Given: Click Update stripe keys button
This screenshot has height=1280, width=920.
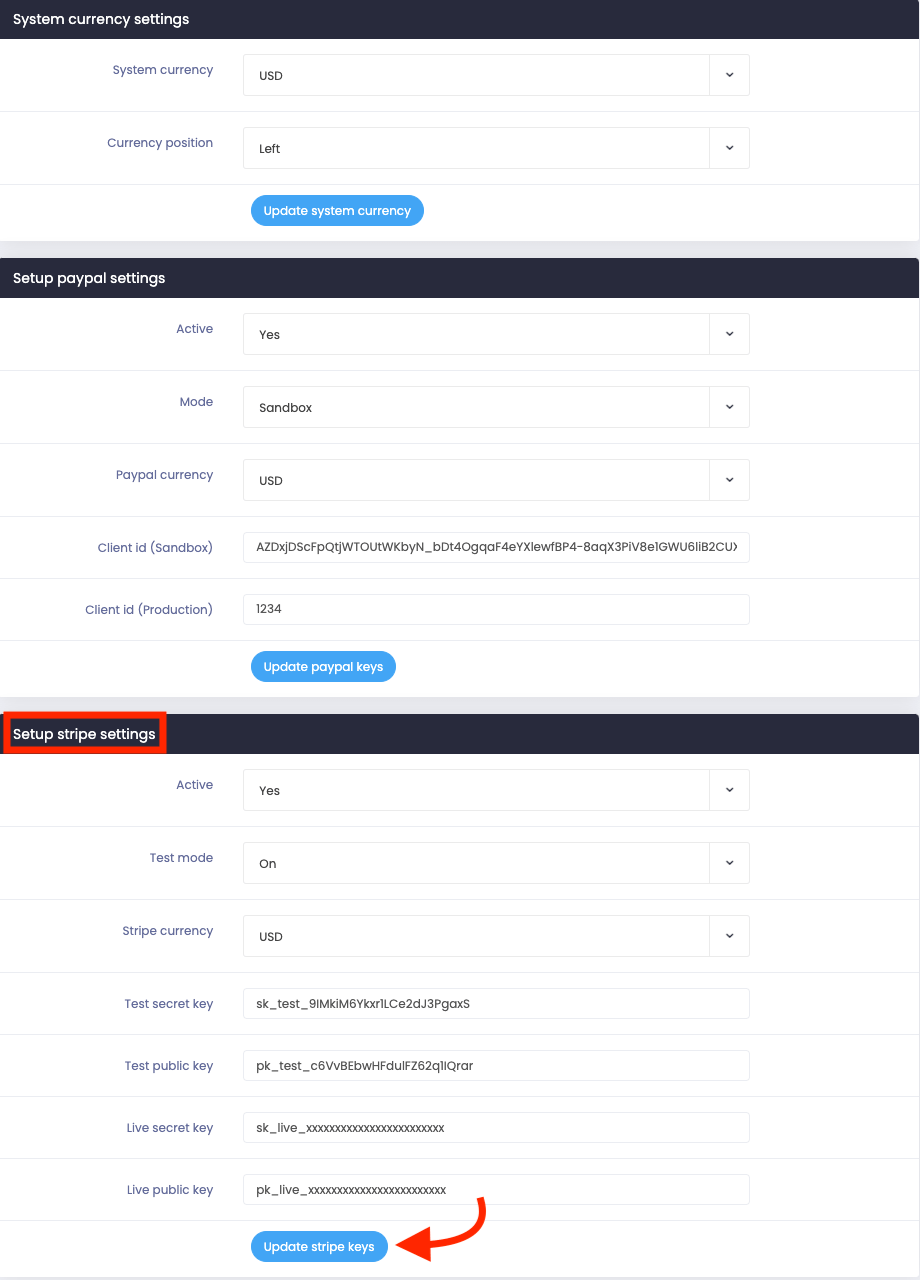Looking at the screenshot, I should pyautogui.click(x=319, y=1247).
